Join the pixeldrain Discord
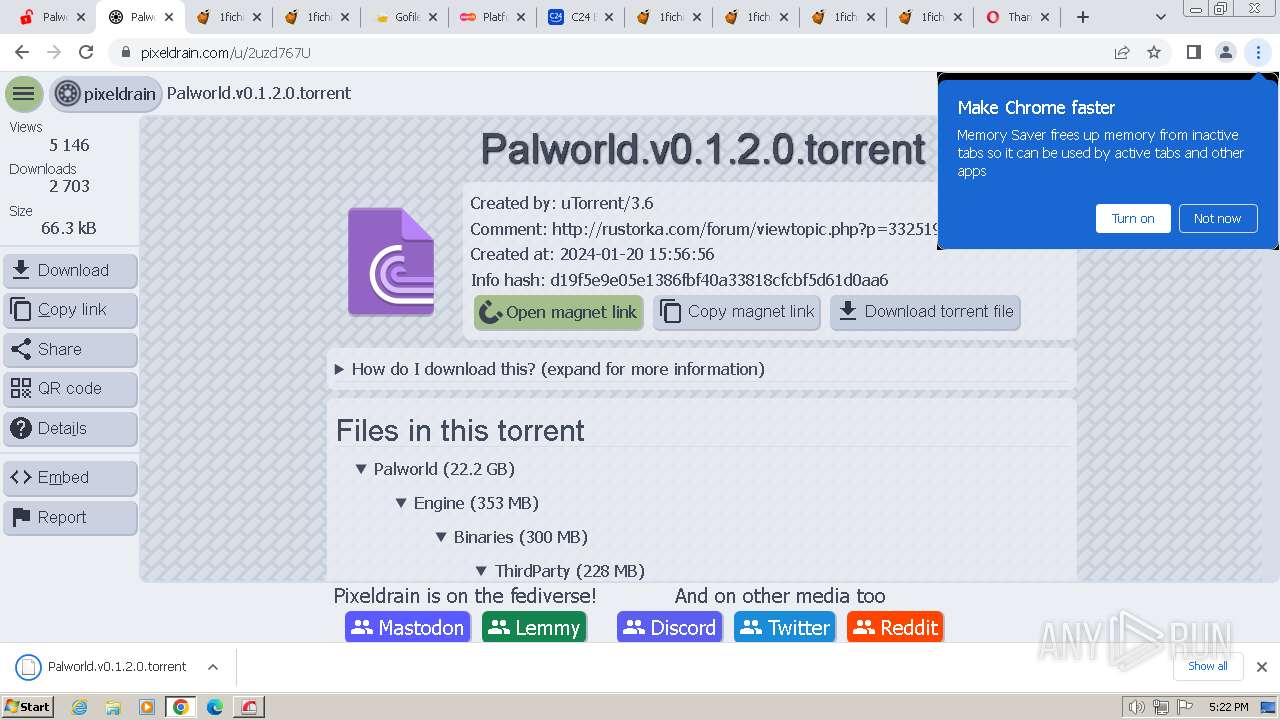Viewport: 1280px width, 720px height. tap(670, 628)
